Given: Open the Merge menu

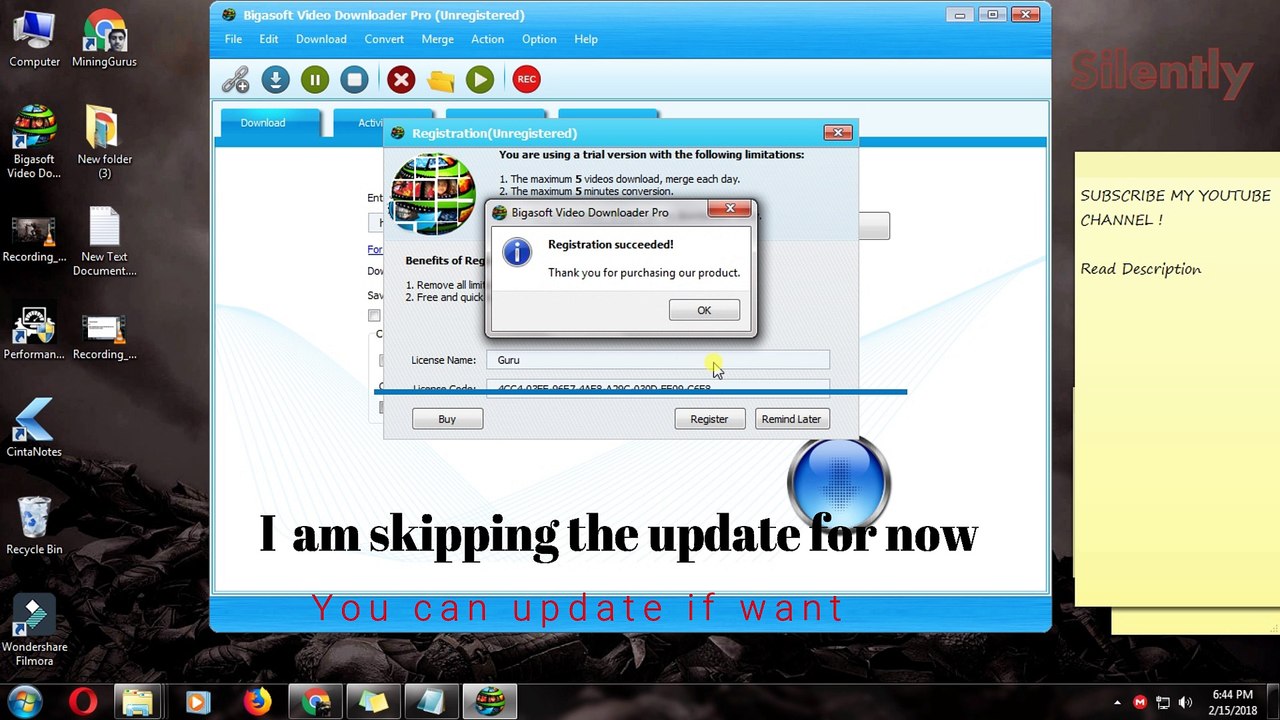Looking at the screenshot, I should point(437,39).
